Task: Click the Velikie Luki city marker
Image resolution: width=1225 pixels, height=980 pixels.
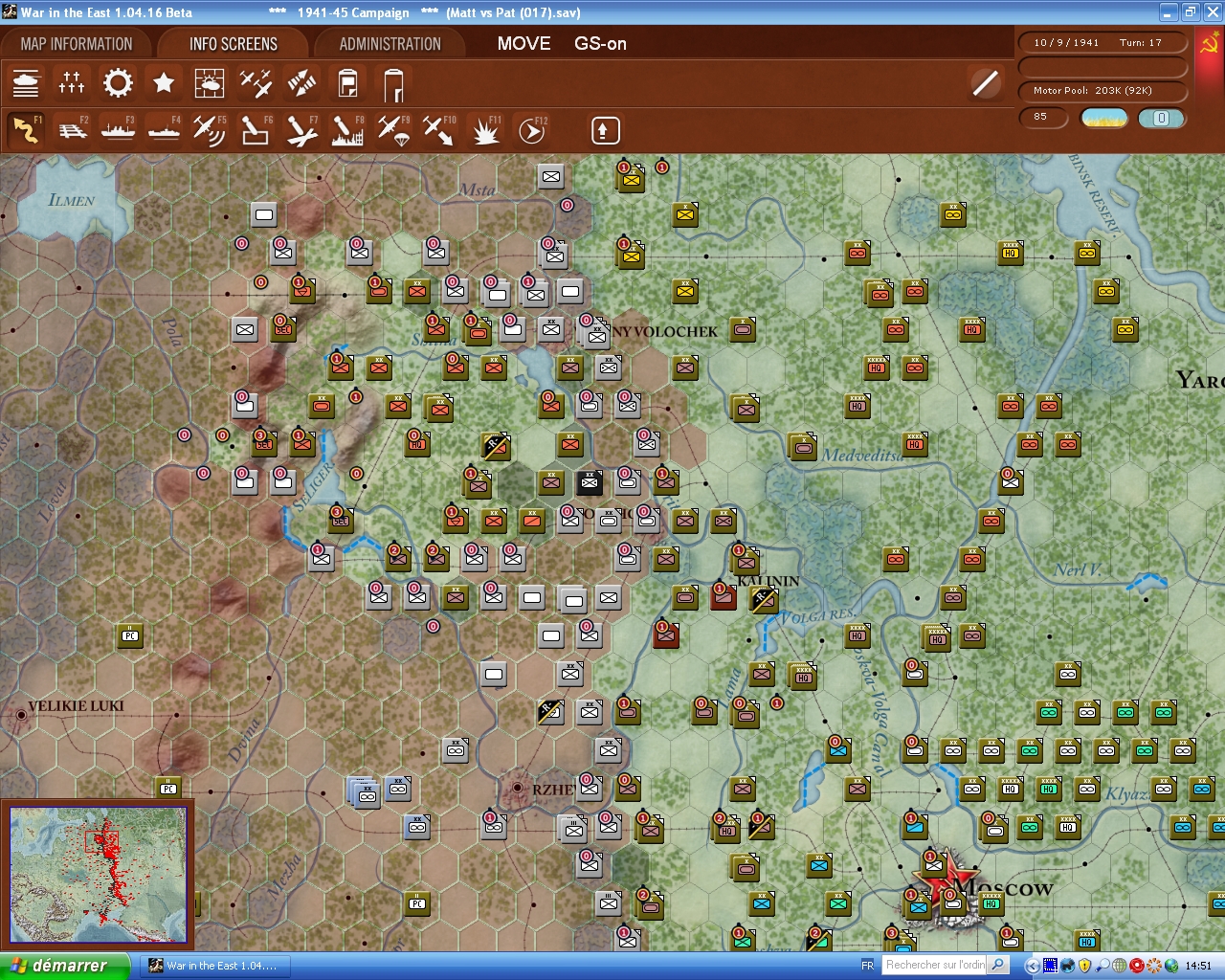Action: pos(21,715)
